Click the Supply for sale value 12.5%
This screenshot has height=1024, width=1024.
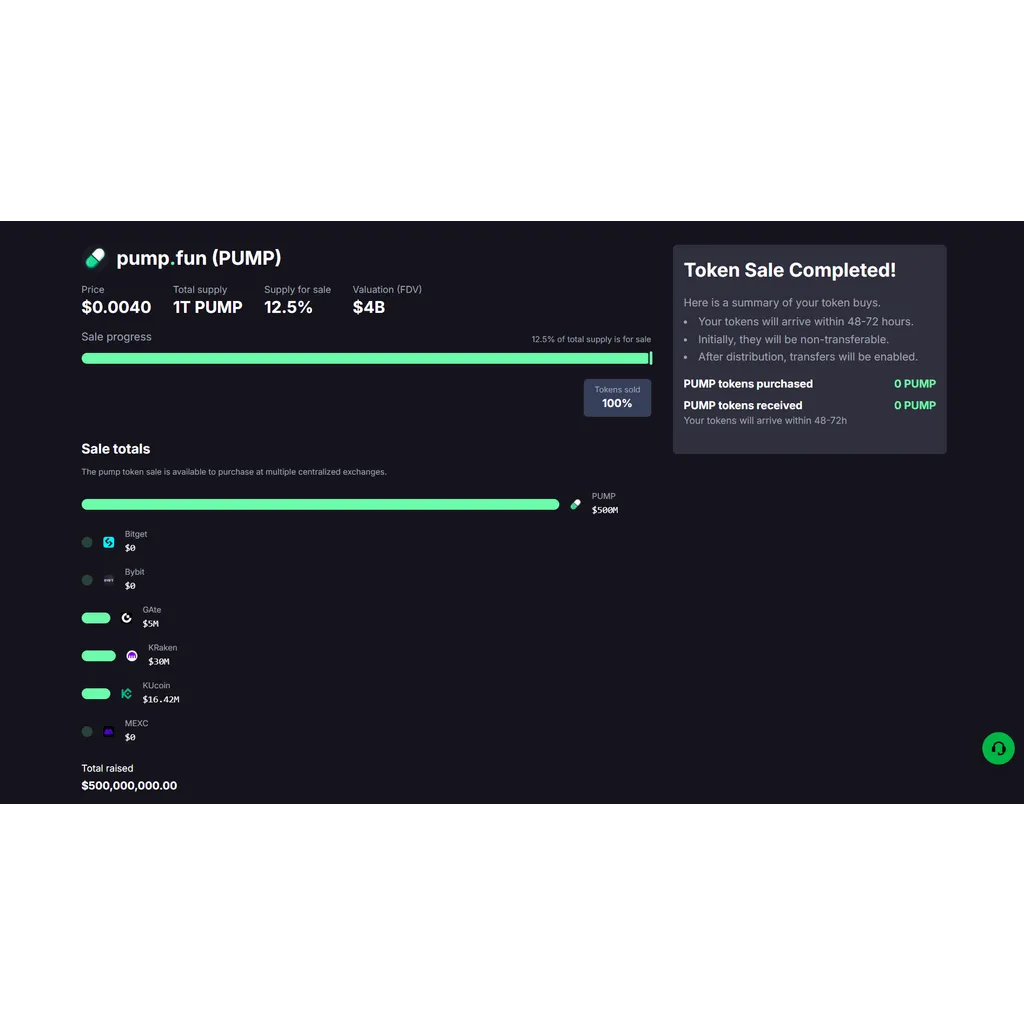pyautogui.click(x=288, y=307)
